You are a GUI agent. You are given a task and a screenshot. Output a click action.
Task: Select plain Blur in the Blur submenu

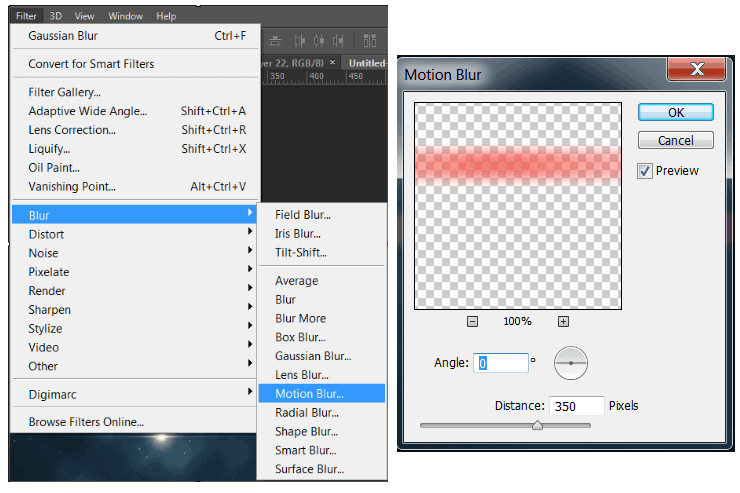[322, 300]
